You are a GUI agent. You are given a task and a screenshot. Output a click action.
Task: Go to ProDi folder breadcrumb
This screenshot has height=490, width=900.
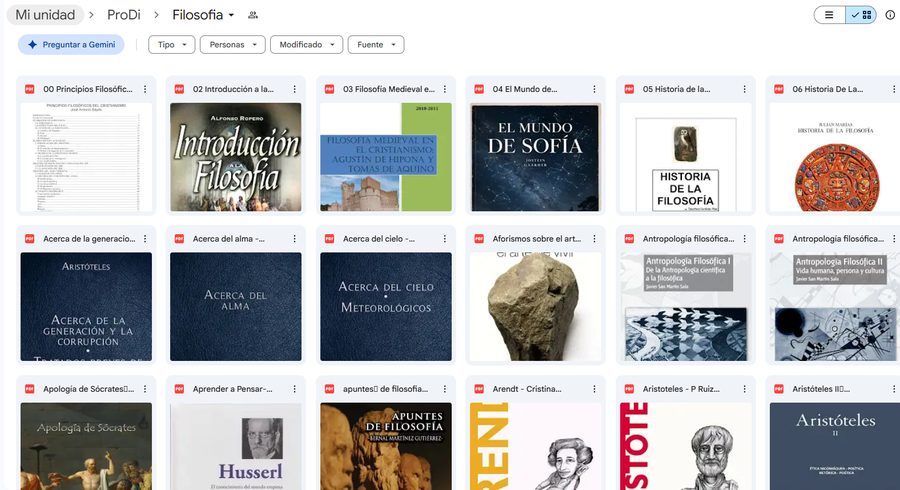pos(124,15)
